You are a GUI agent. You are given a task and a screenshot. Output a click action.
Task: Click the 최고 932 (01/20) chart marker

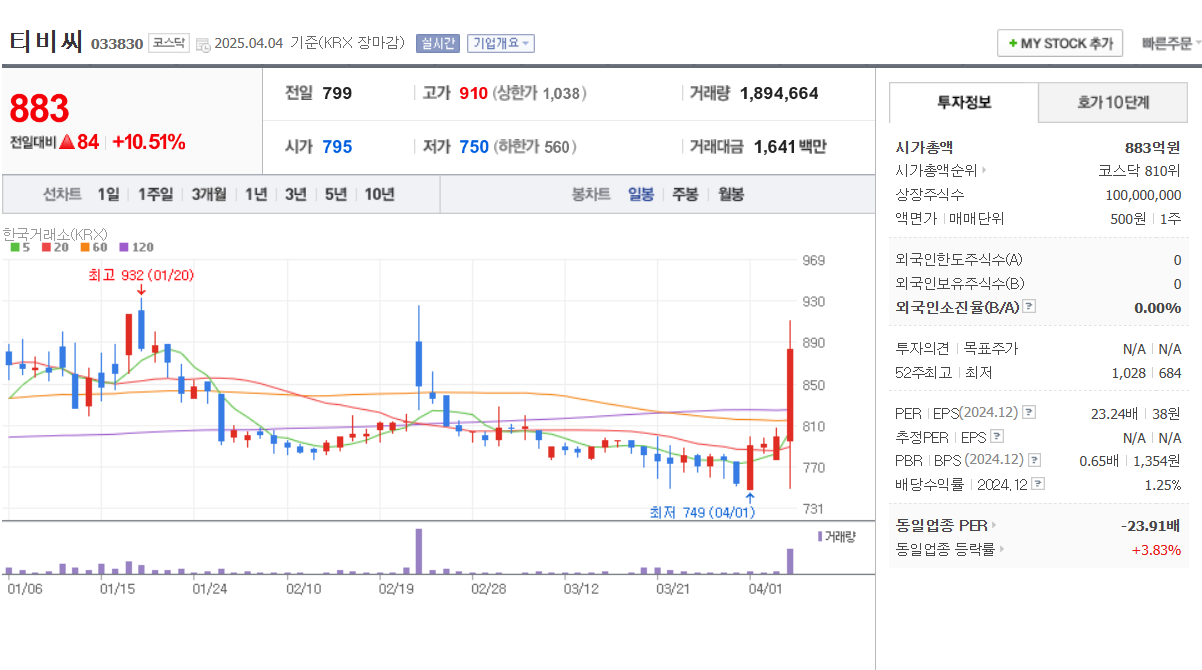140,275
